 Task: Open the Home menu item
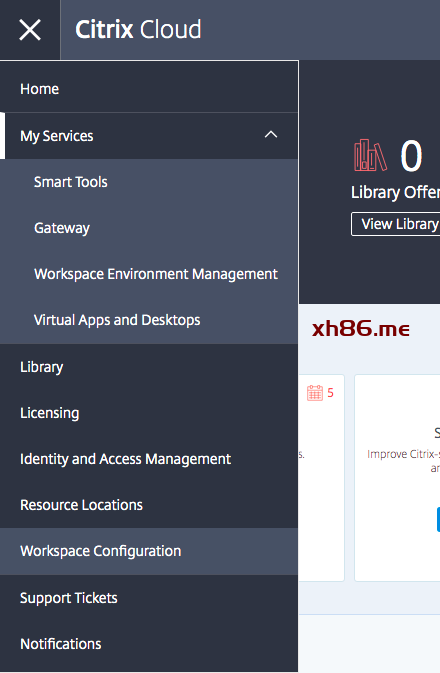tap(149, 89)
